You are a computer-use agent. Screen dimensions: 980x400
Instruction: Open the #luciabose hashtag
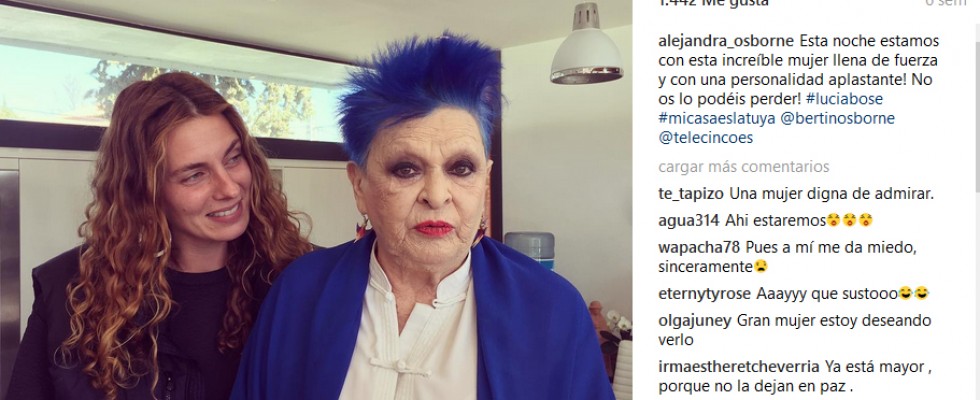(x=844, y=99)
